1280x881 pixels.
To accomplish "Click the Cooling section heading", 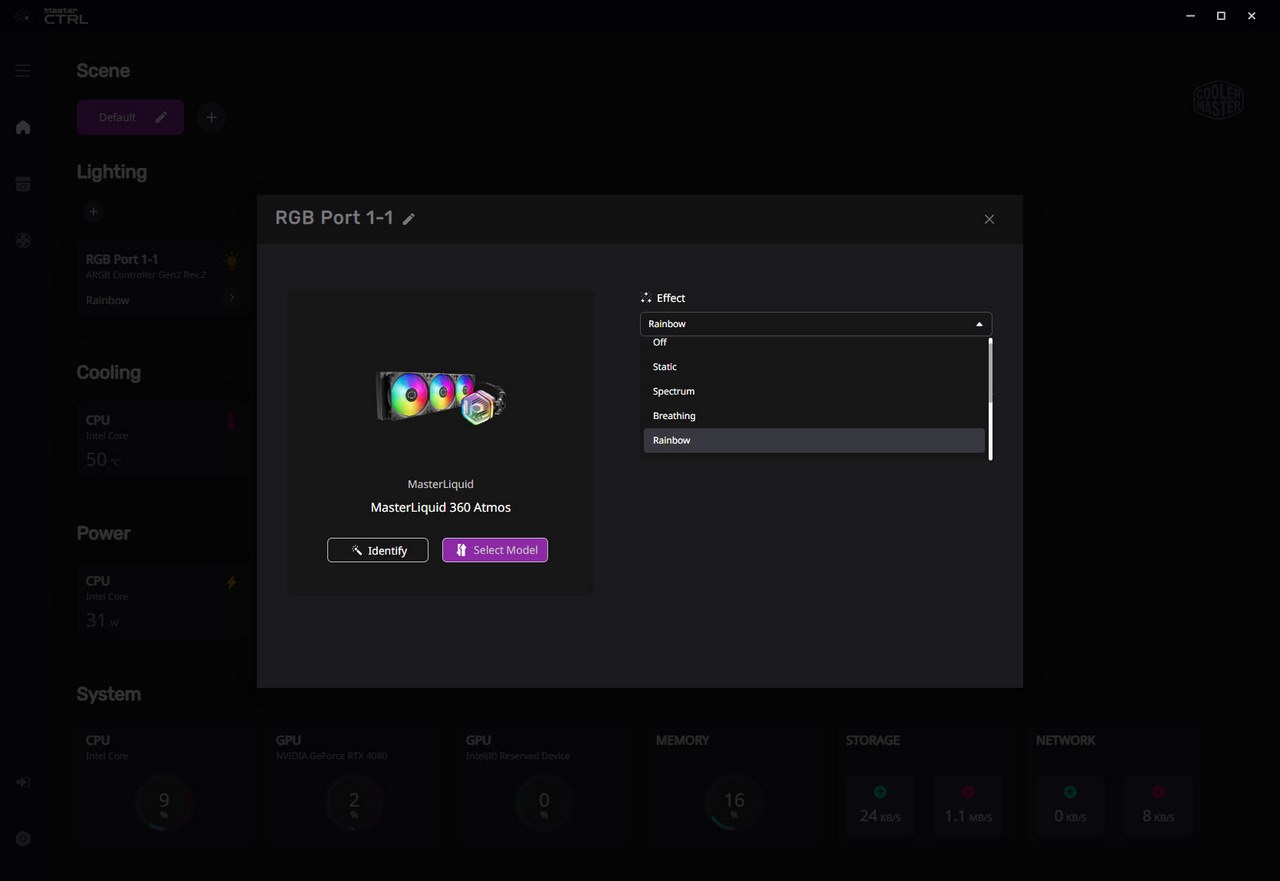I will pyautogui.click(x=109, y=373).
